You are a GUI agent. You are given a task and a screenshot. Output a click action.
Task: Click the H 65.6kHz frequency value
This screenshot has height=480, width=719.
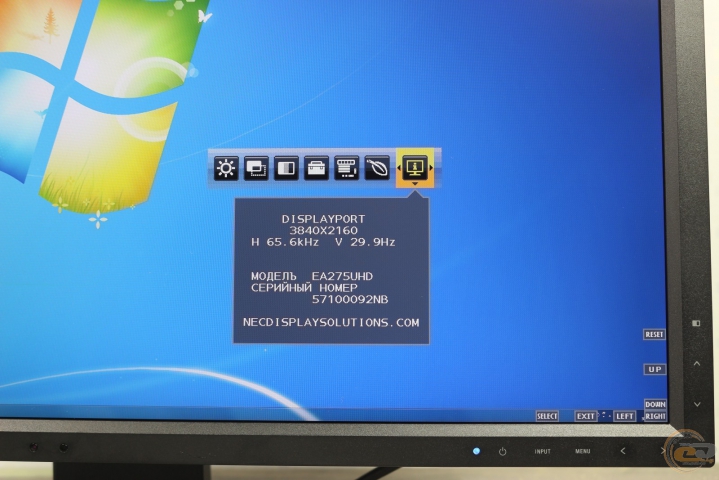(x=285, y=242)
